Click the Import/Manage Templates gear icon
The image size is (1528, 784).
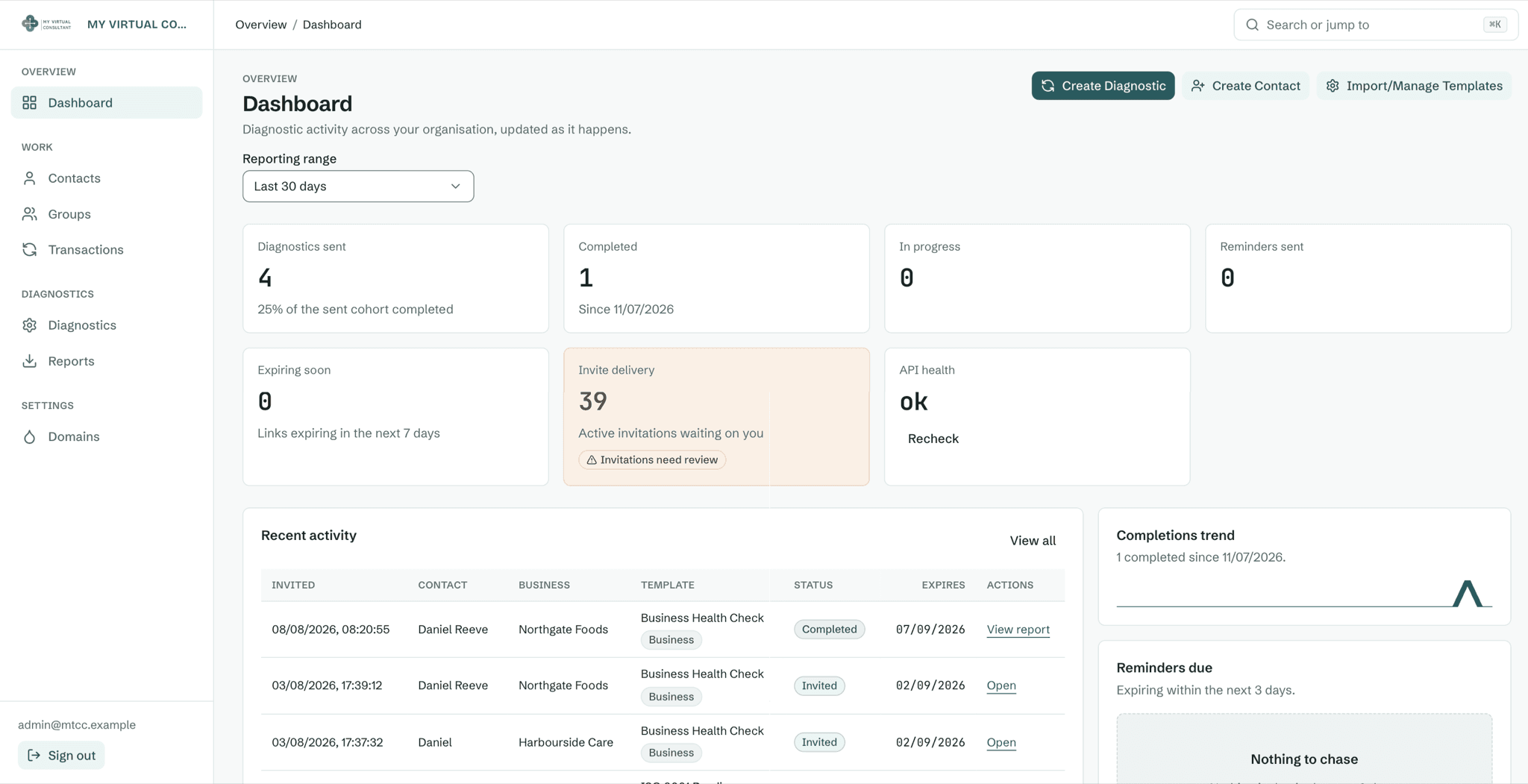[1333, 86]
